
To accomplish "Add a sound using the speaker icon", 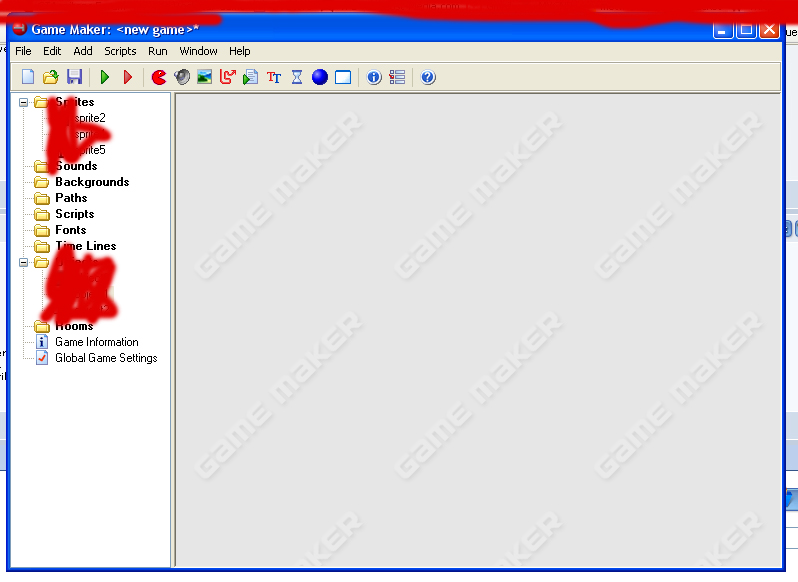I will pyautogui.click(x=182, y=77).
